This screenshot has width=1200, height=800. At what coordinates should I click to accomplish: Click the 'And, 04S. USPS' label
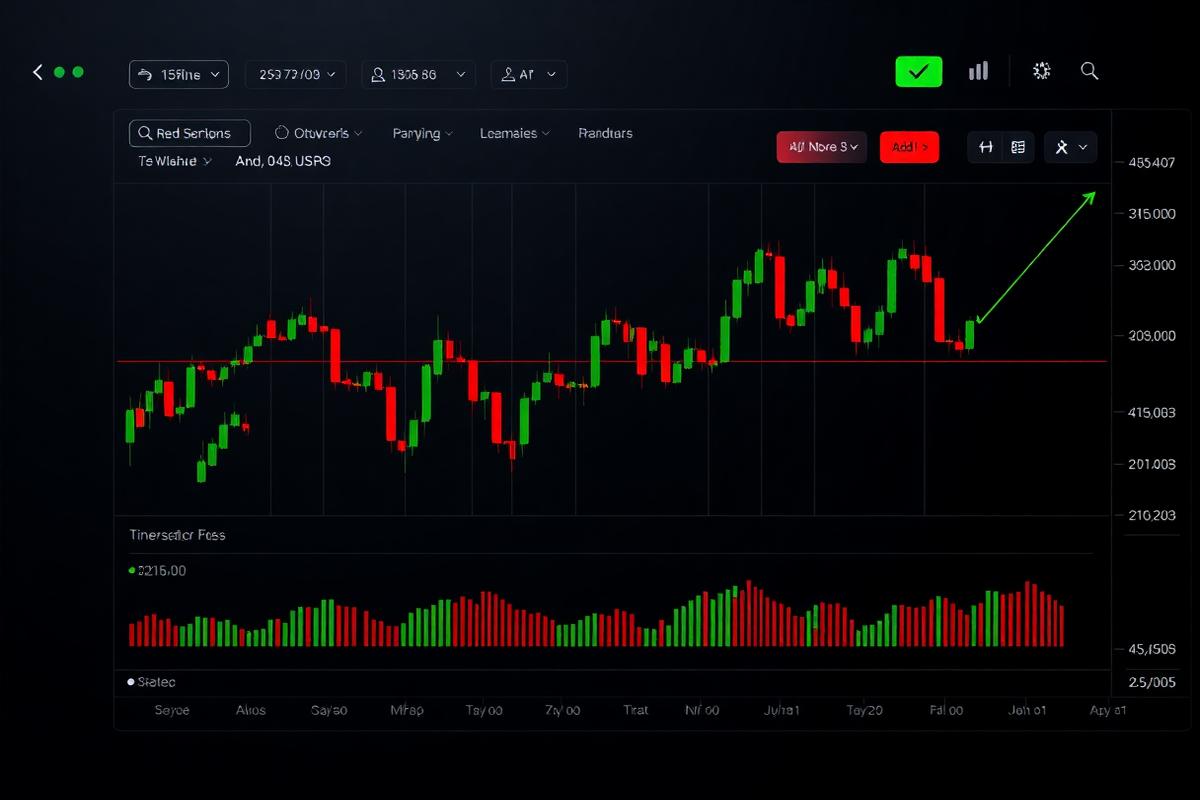(x=283, y=160)
